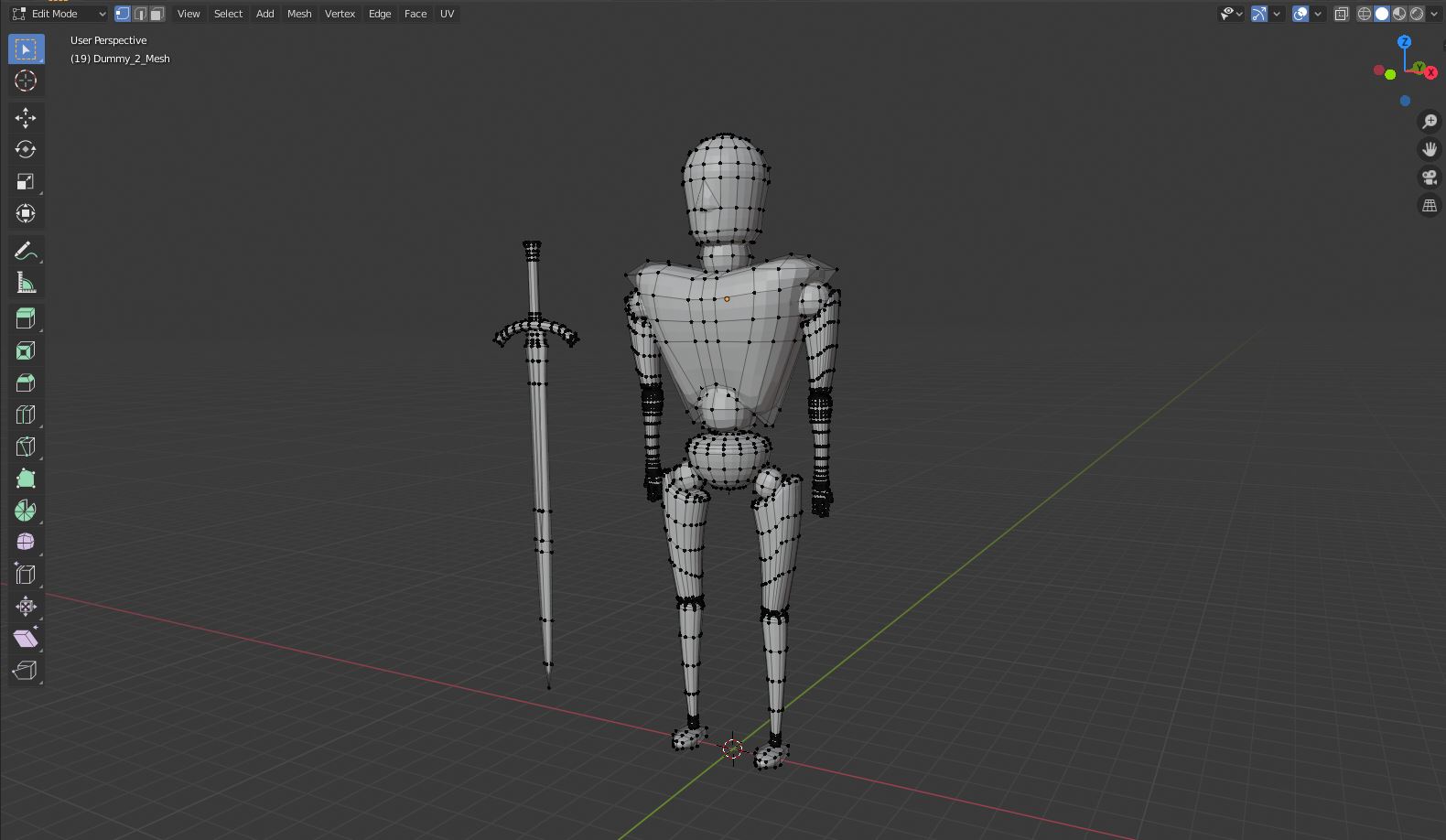Click the pan hand navigation button
Image resolution: width=1446 pixels, height=840 pixels.
point(1430,149)
